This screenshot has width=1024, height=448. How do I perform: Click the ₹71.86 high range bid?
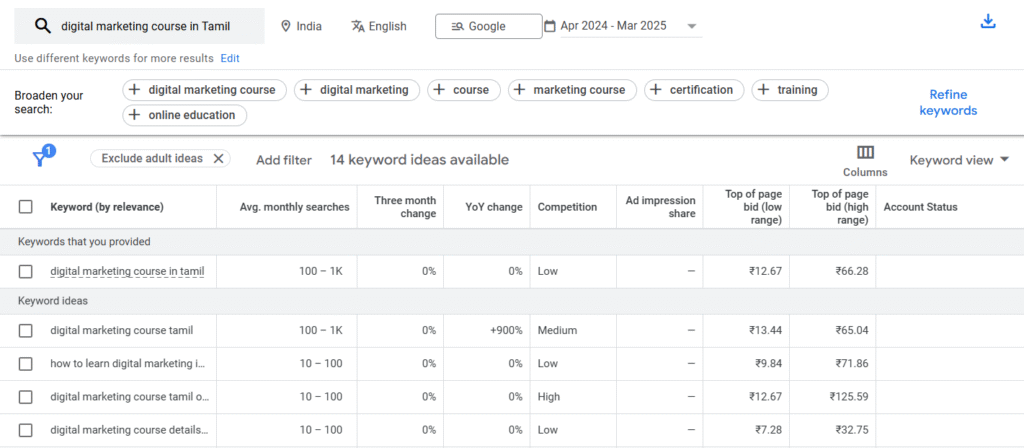pyautogui.click(x=852, y=364)
